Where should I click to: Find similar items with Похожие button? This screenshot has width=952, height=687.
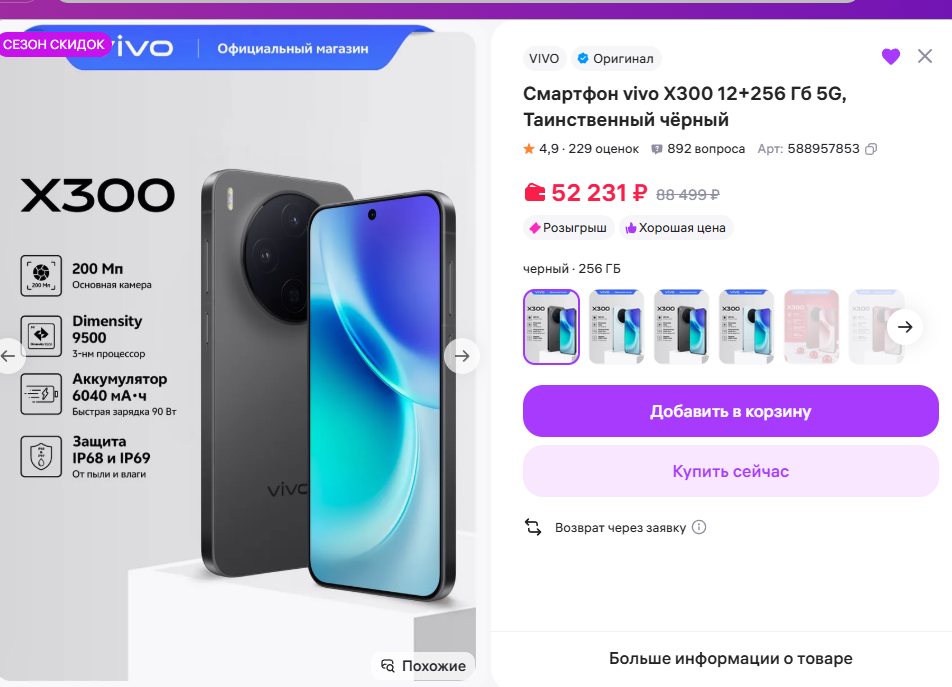coord(423,666)
